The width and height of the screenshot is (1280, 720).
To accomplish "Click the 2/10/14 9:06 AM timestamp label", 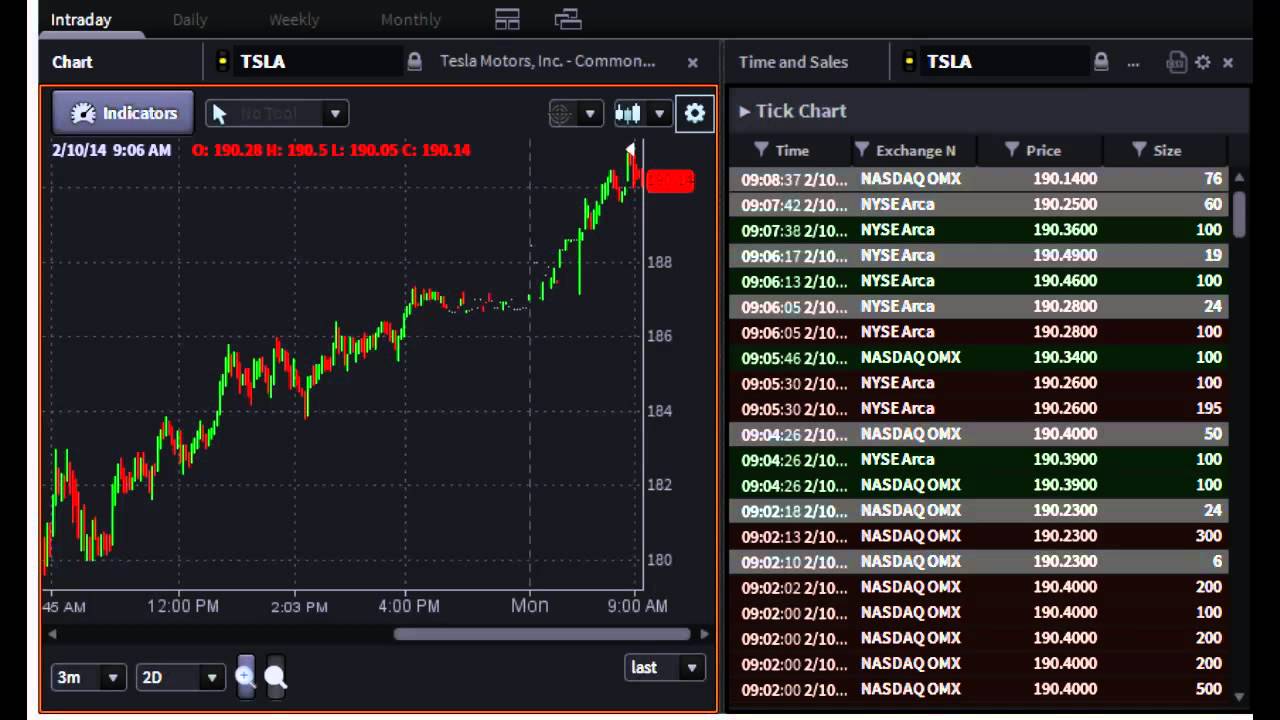I will [111, 150].
